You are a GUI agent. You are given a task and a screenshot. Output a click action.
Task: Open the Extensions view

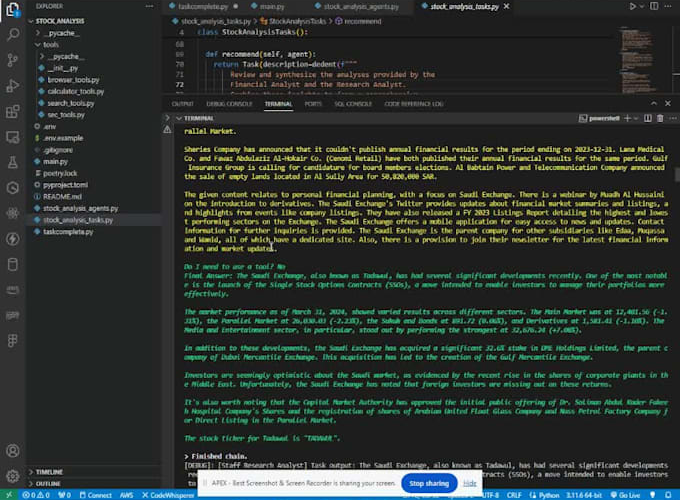pos(14,113)
